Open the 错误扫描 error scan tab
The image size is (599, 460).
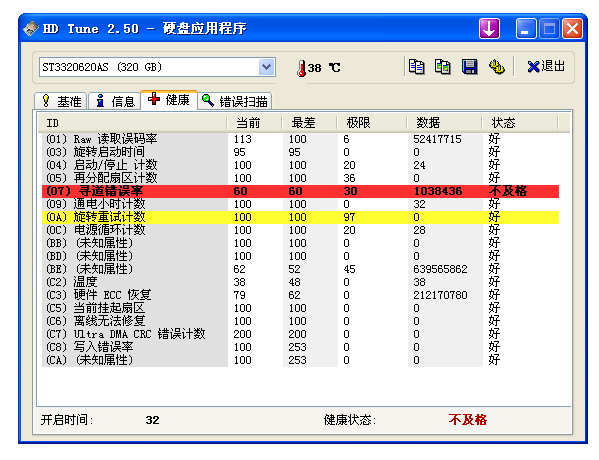[235, 101]
